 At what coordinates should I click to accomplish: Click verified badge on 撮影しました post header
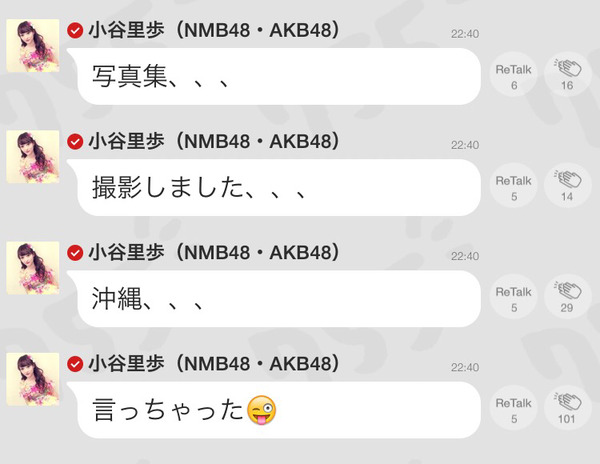(x=75, y=142)
